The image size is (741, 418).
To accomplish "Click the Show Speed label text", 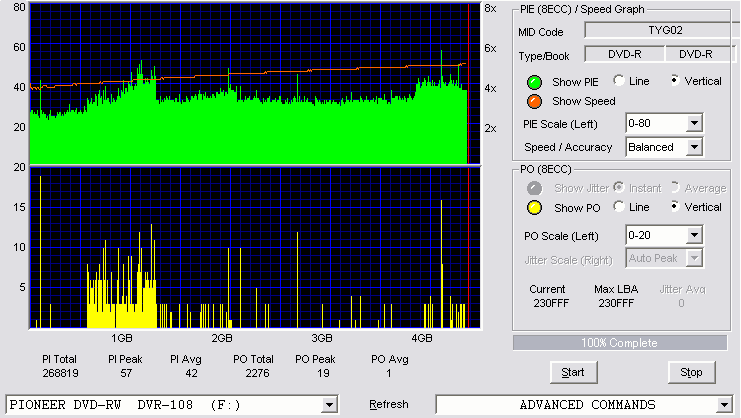I will [584, 101].
